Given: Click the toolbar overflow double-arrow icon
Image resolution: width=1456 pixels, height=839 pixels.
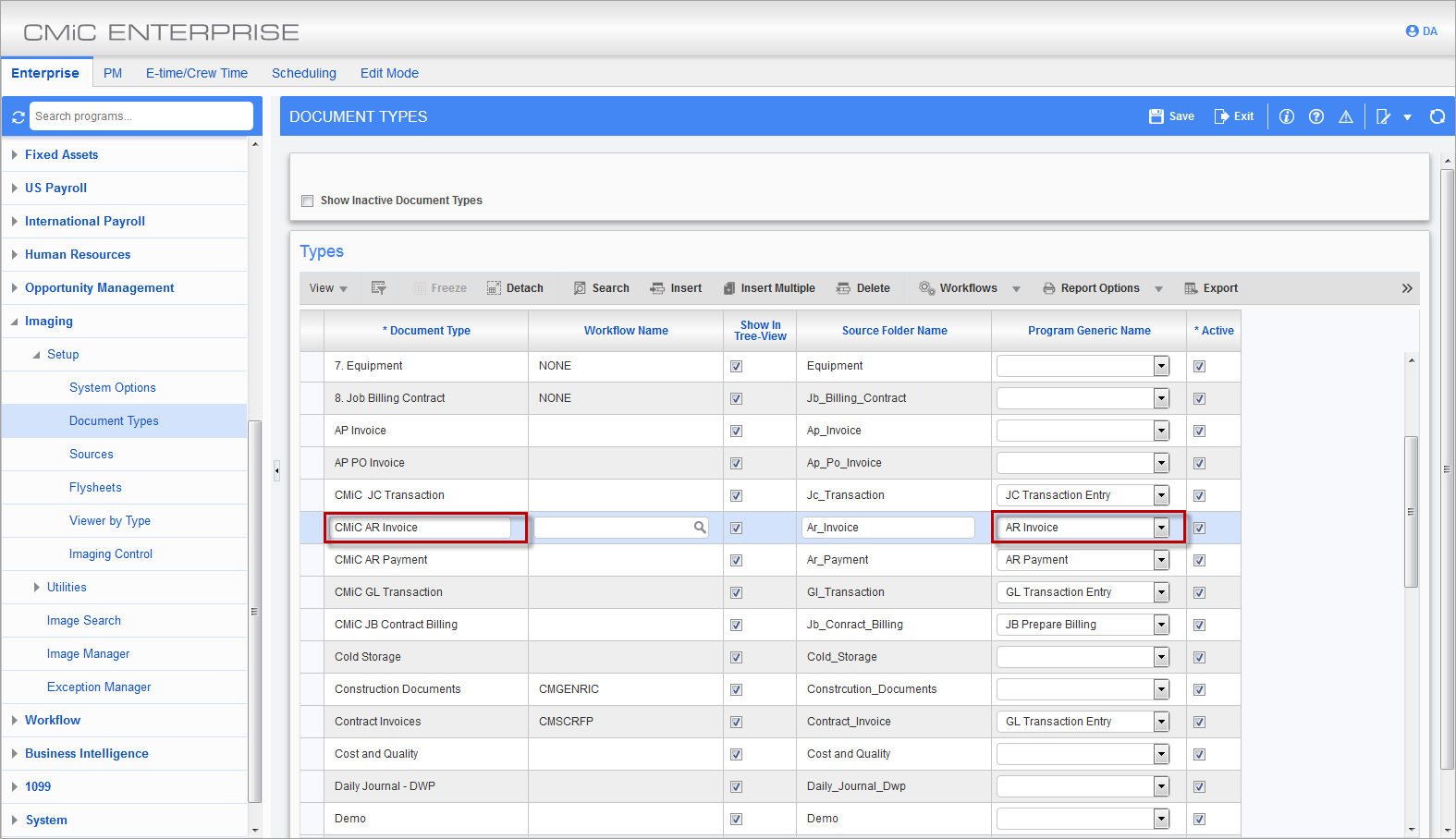Looking at the screenshot, I should tap(1407, 288).
